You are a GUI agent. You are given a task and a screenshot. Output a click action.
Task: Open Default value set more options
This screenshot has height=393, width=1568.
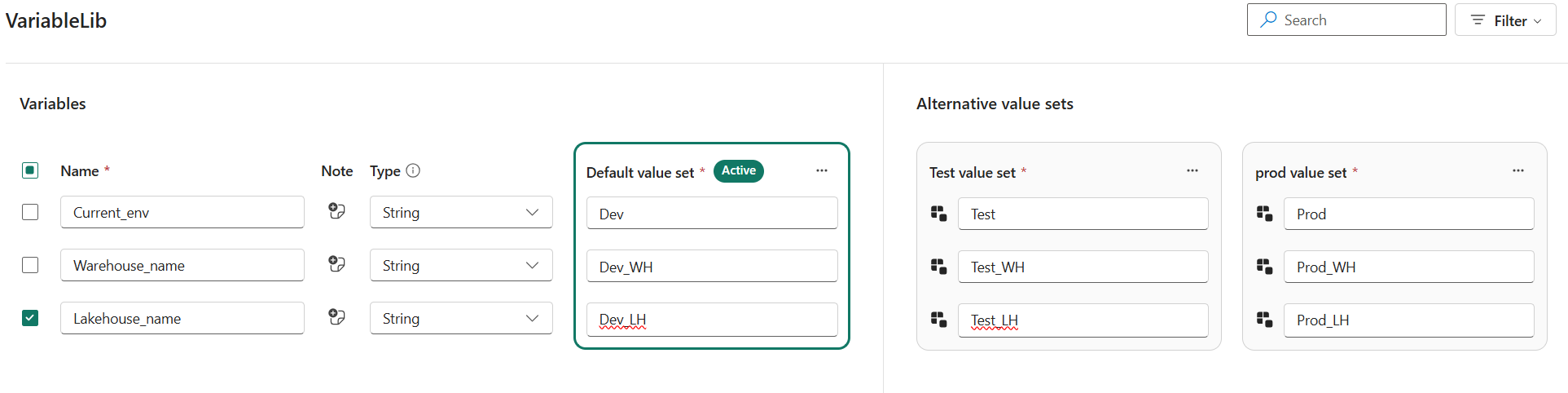pos(822,170)
